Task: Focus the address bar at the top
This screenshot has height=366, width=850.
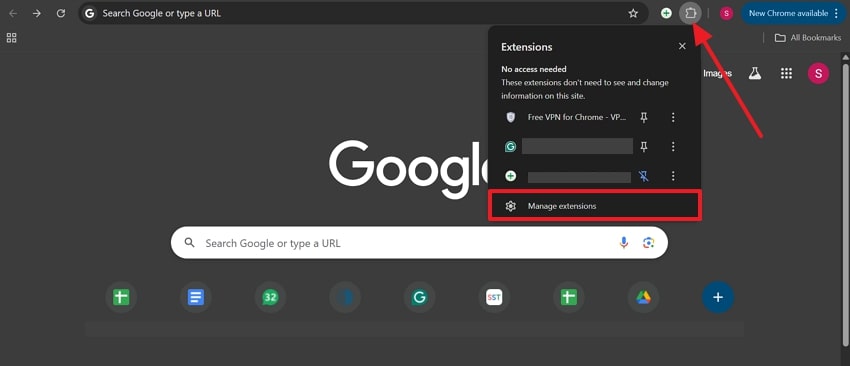Action: coord(363,14)
